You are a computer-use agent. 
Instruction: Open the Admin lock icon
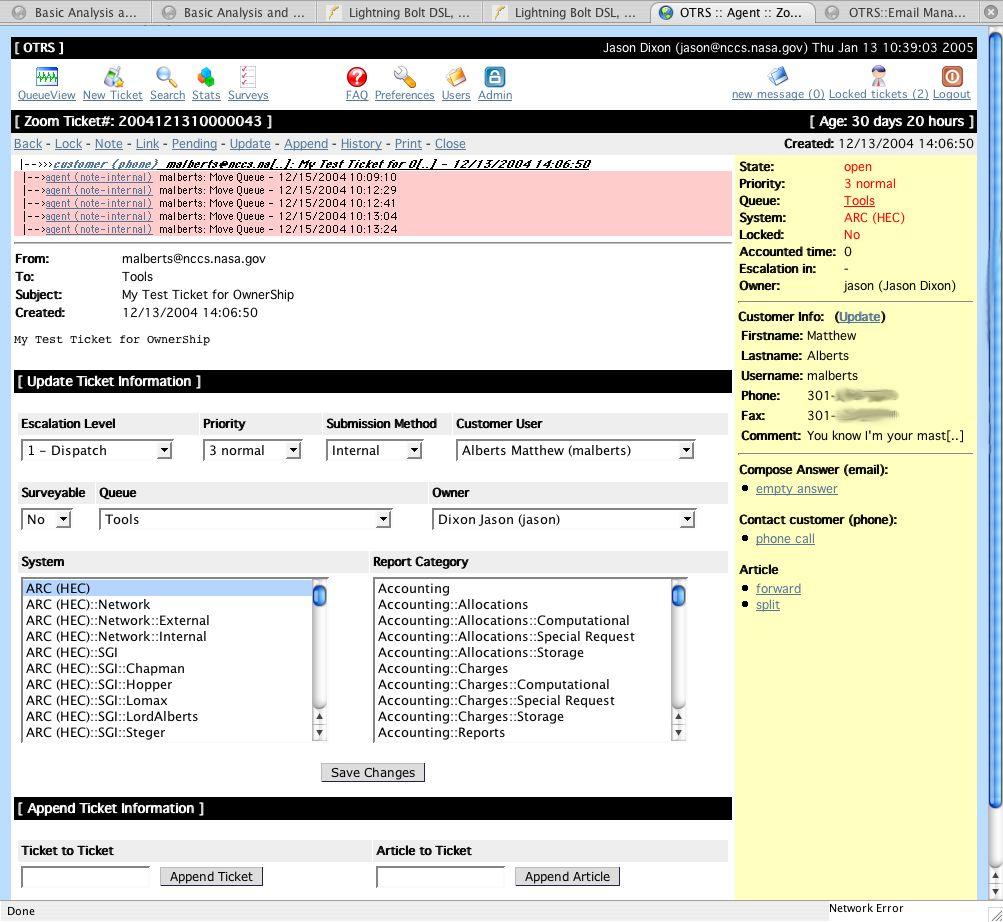494,77
